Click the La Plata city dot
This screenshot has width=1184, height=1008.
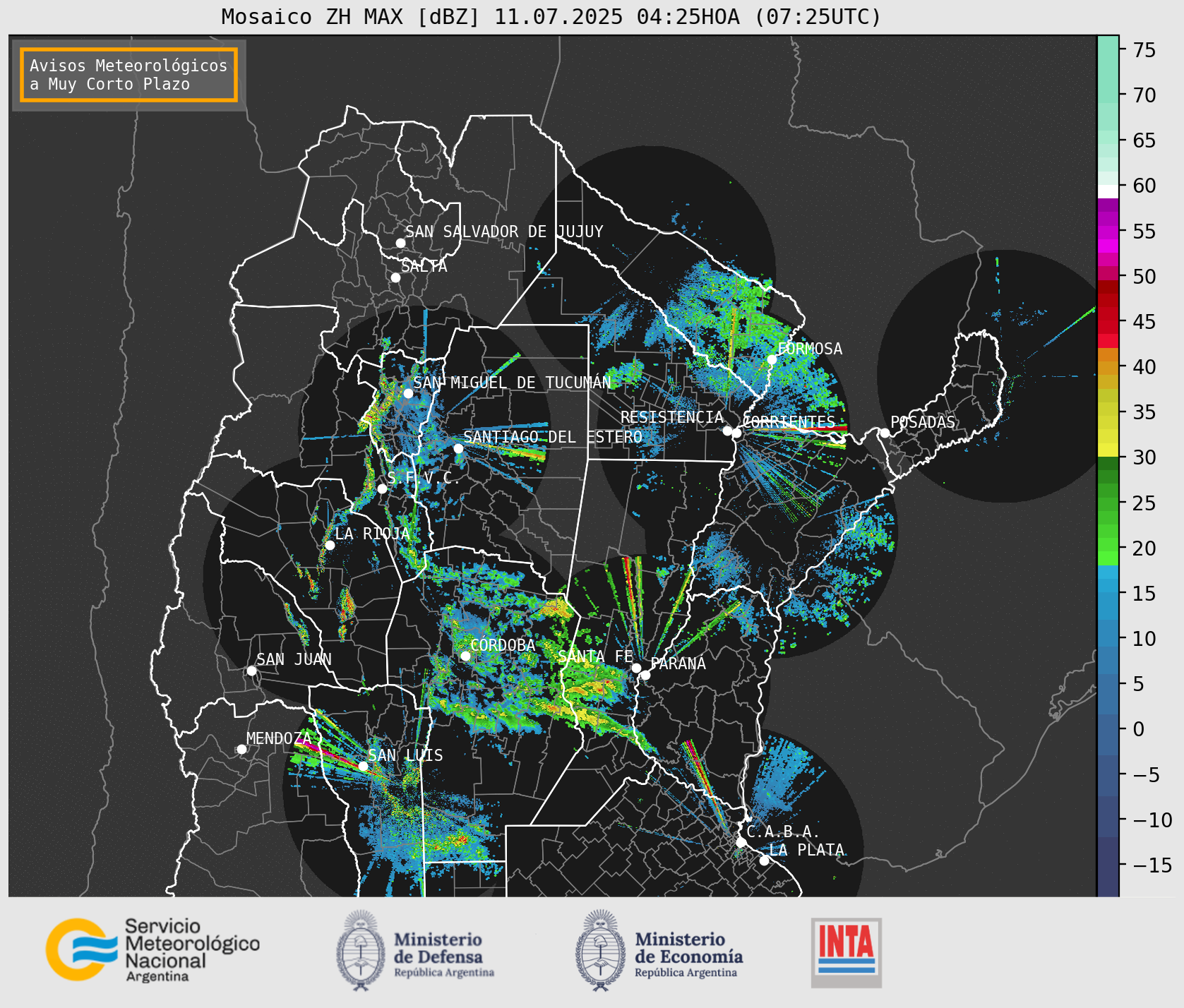coord(764,860)
